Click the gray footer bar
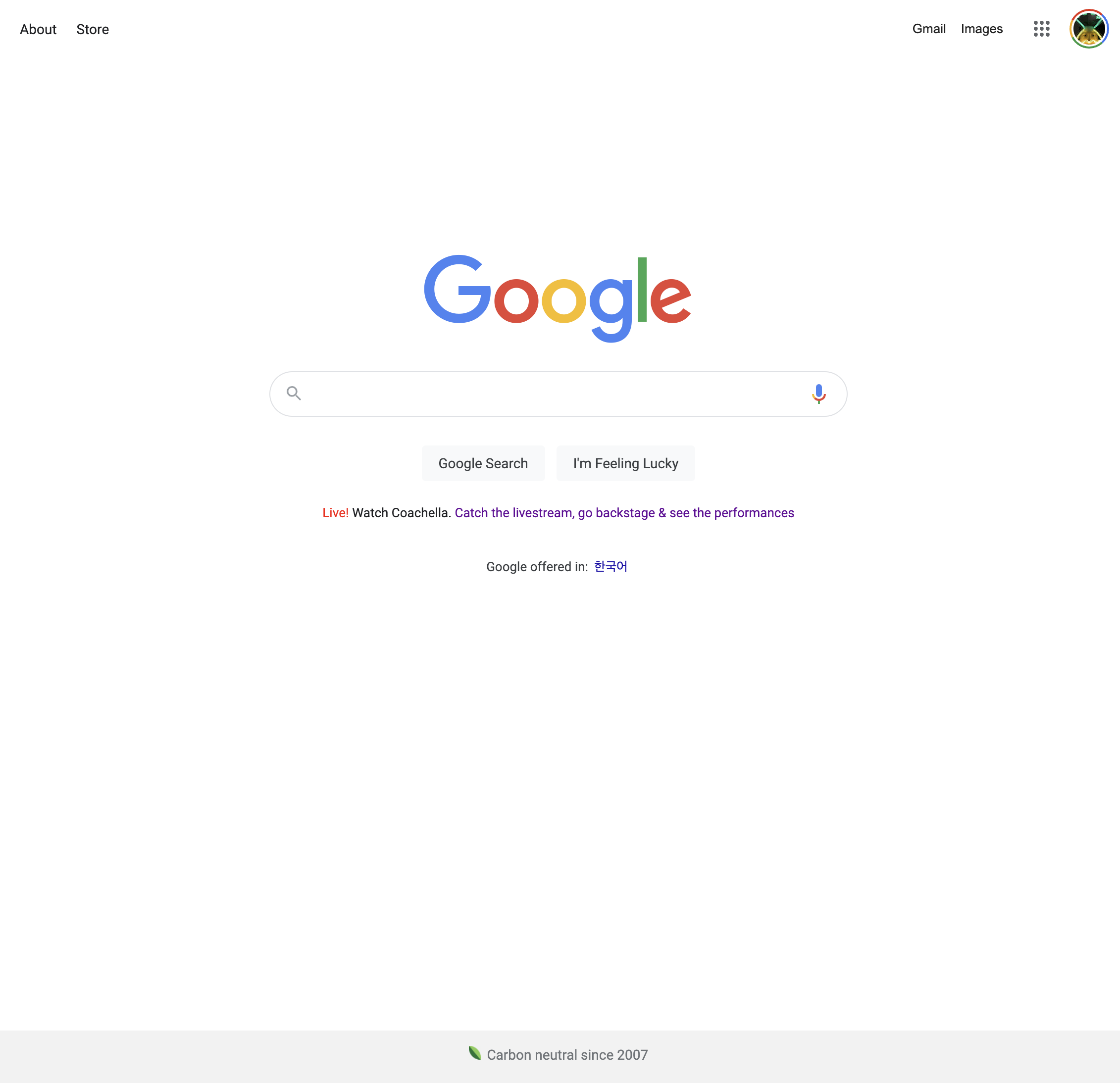1120x1083 pixels. (x=560, y=1057)
